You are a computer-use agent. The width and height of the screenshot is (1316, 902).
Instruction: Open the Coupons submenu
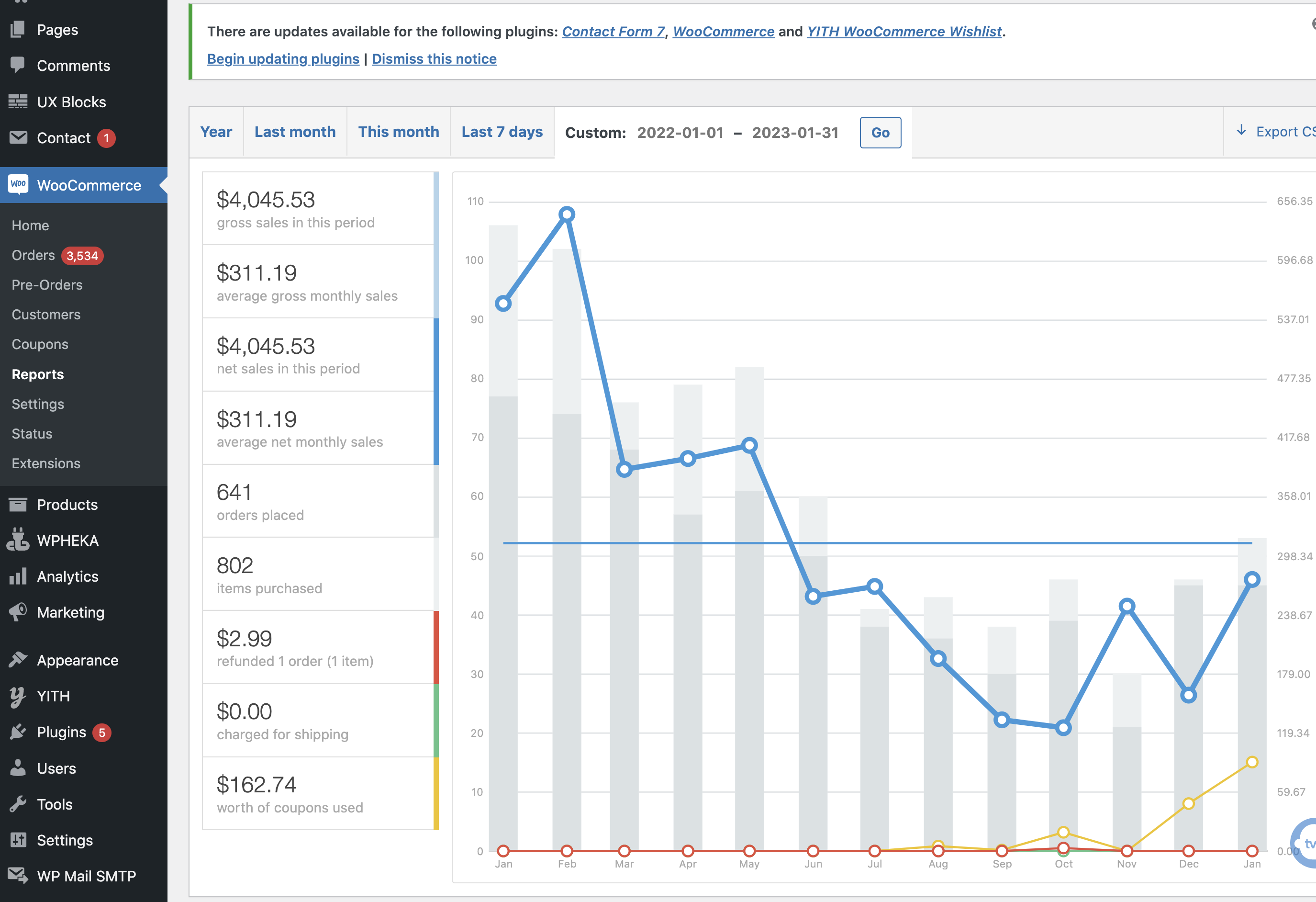pyautogui.click(x=40, y=344)
